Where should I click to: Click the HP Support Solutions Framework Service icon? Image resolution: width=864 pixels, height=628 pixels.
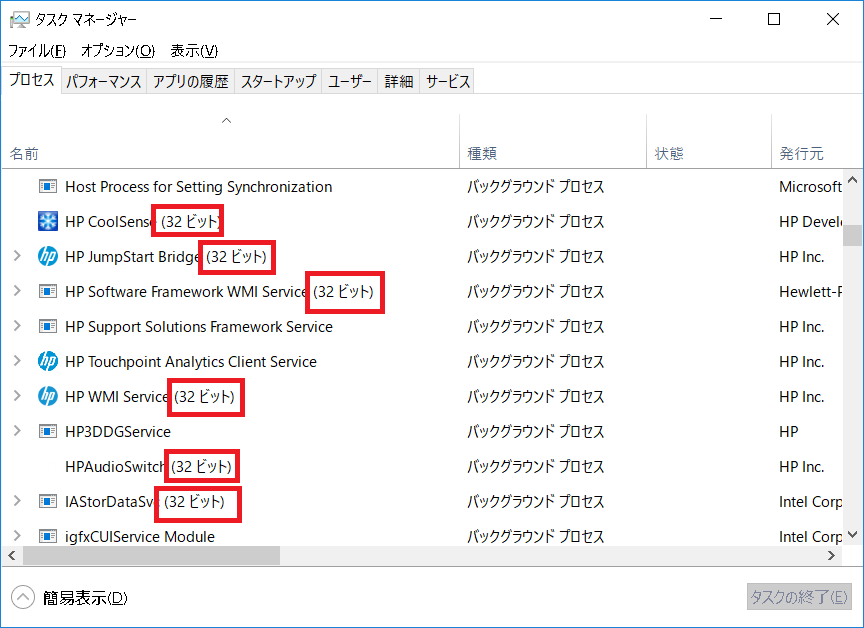click(48, 327)
